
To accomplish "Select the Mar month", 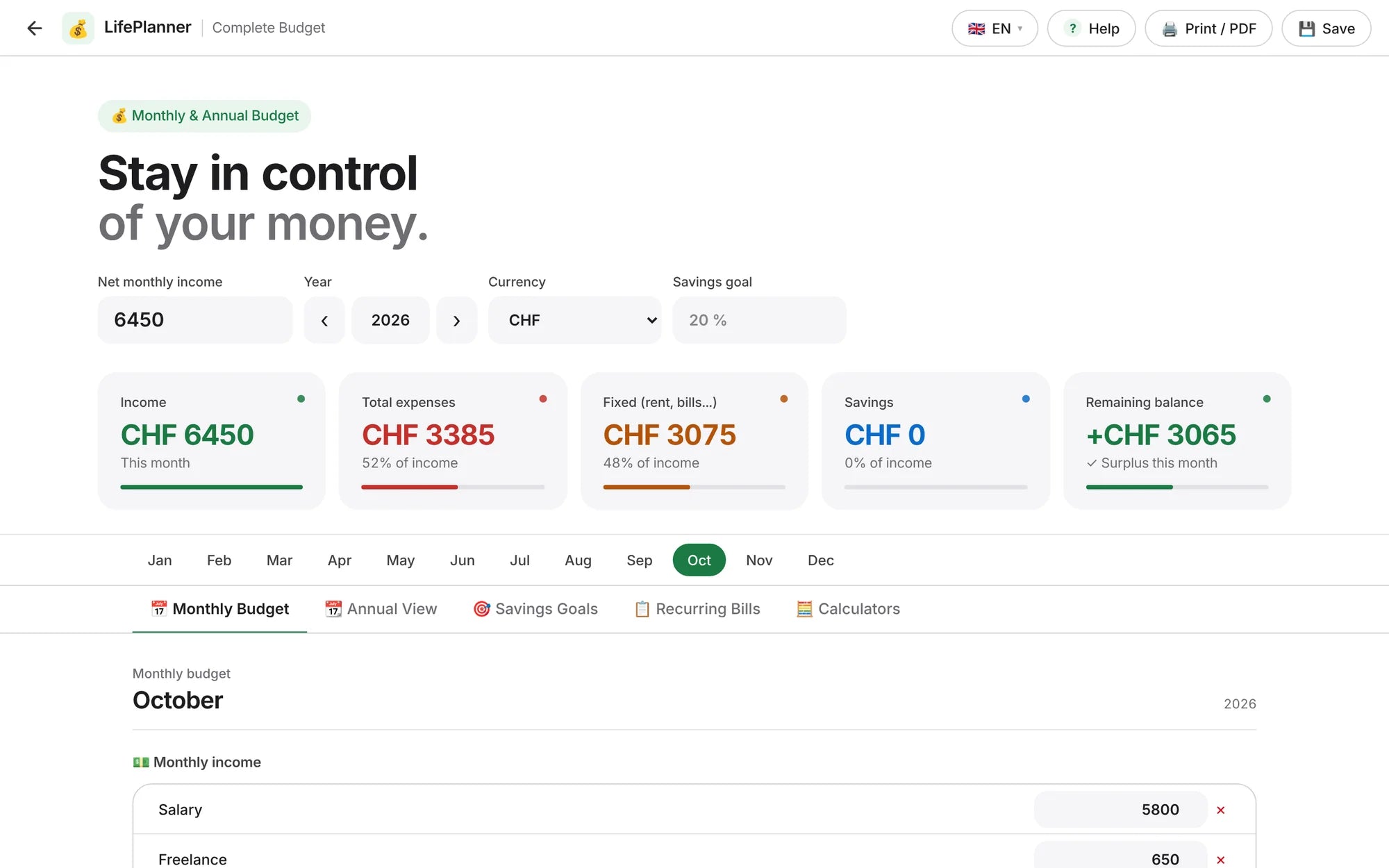I will point(279,560).
